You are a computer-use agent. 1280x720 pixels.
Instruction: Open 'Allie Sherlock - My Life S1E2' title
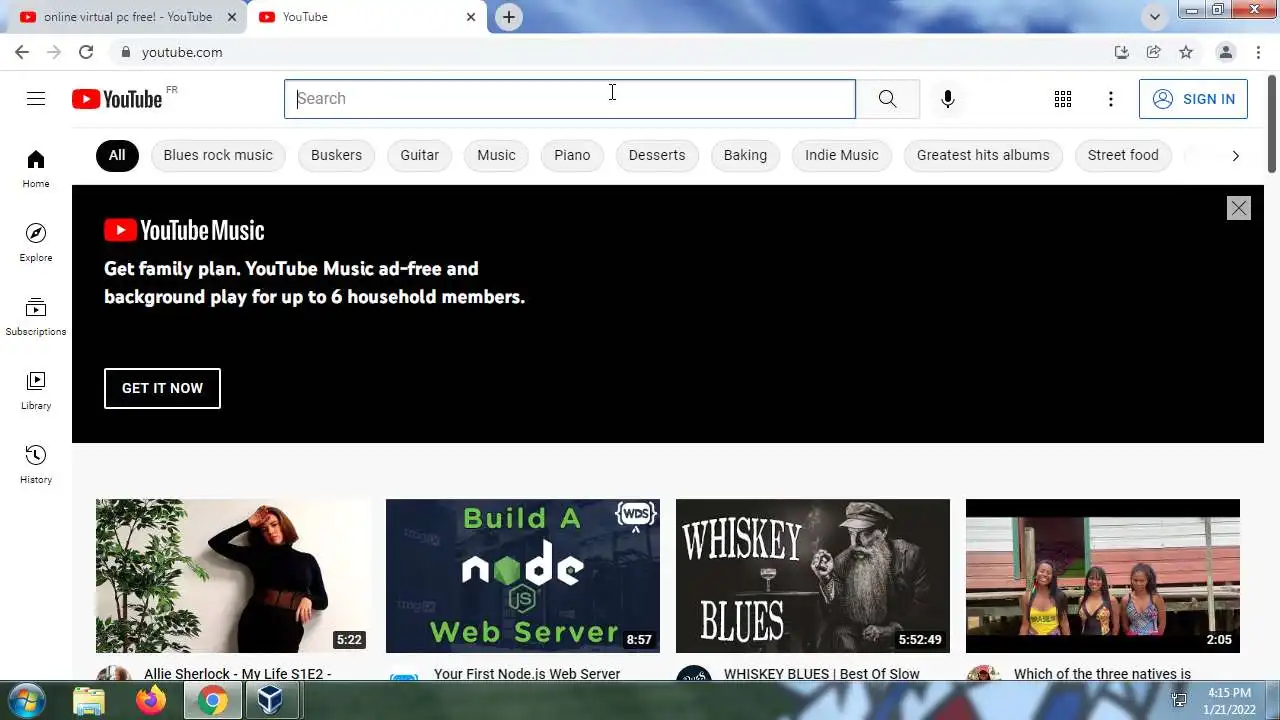click(237, 674)
